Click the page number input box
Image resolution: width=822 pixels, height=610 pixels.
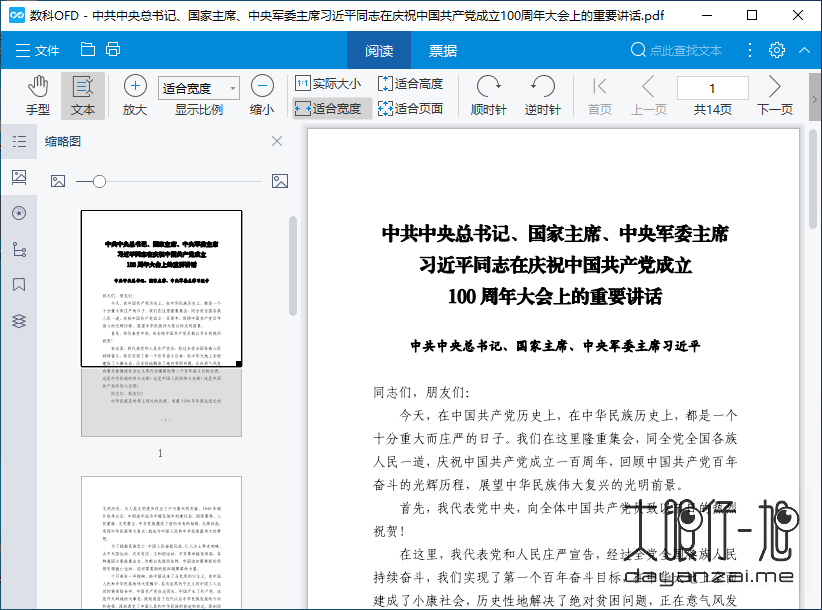click(712, 88)
